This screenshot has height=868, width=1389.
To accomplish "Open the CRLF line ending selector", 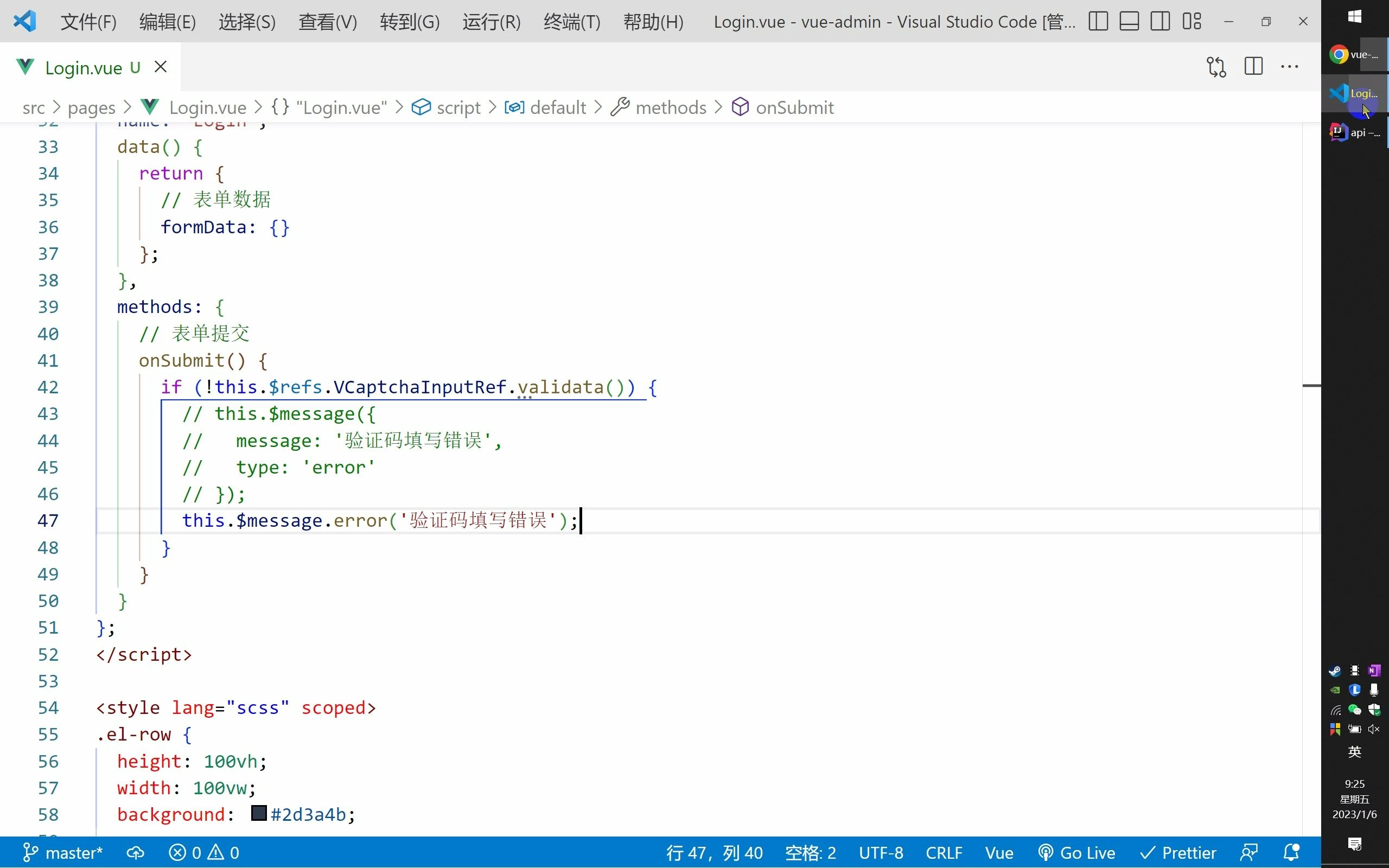I will [x=943, y=852].
